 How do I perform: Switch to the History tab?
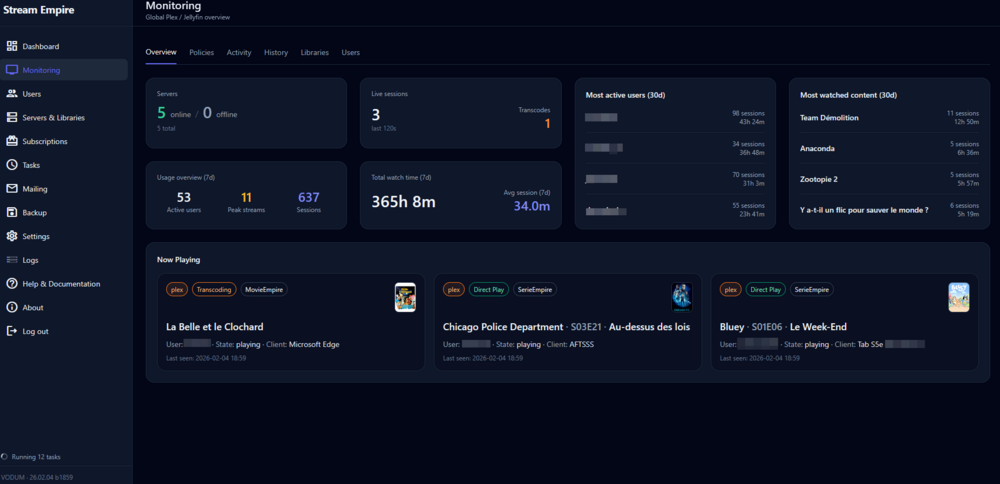[x=276, y=52]
